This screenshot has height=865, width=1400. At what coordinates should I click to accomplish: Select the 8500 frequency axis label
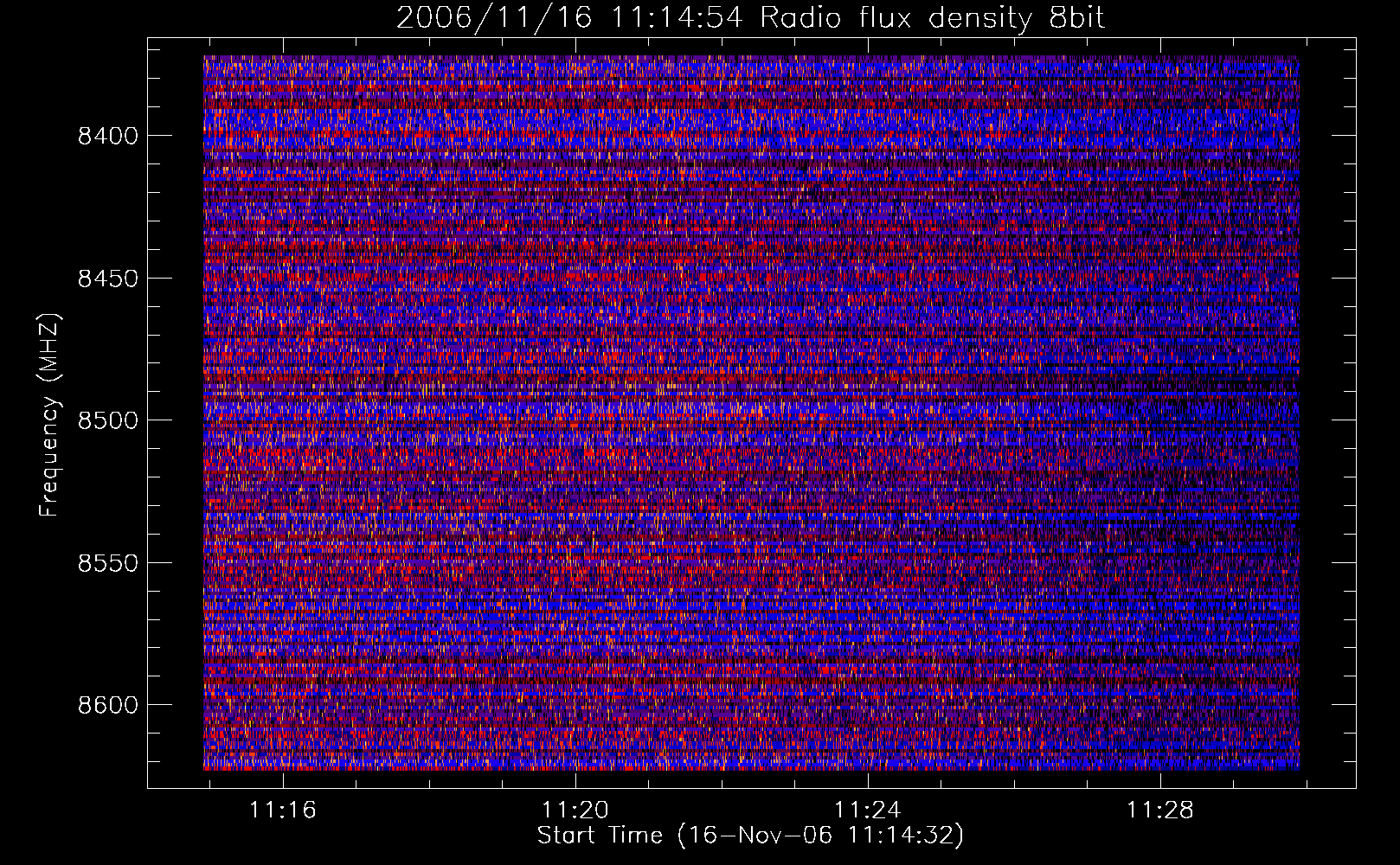[107, 420]
